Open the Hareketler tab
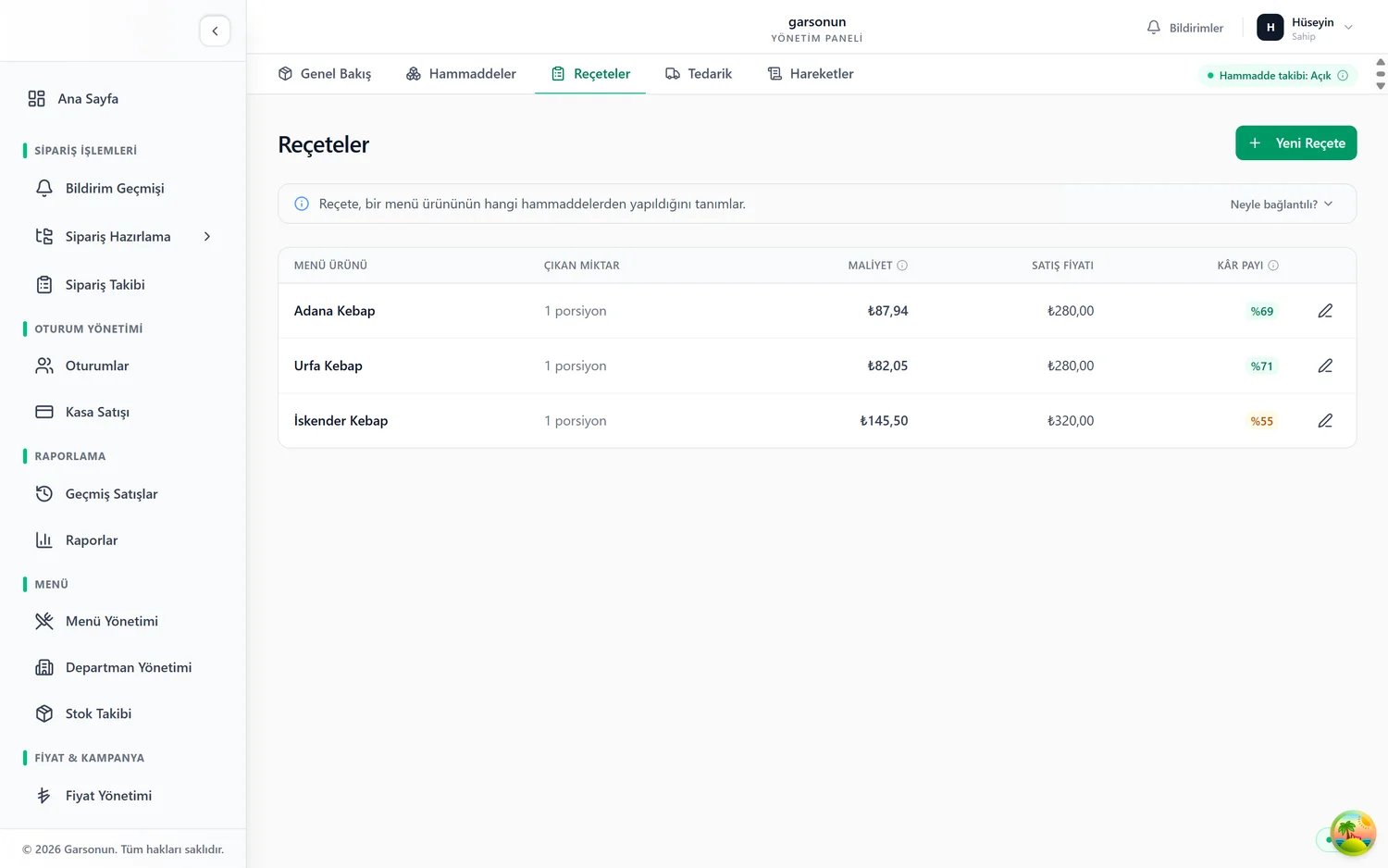Image resolution: width=1388 pixels, height=868 pixels. pos(811,74)
